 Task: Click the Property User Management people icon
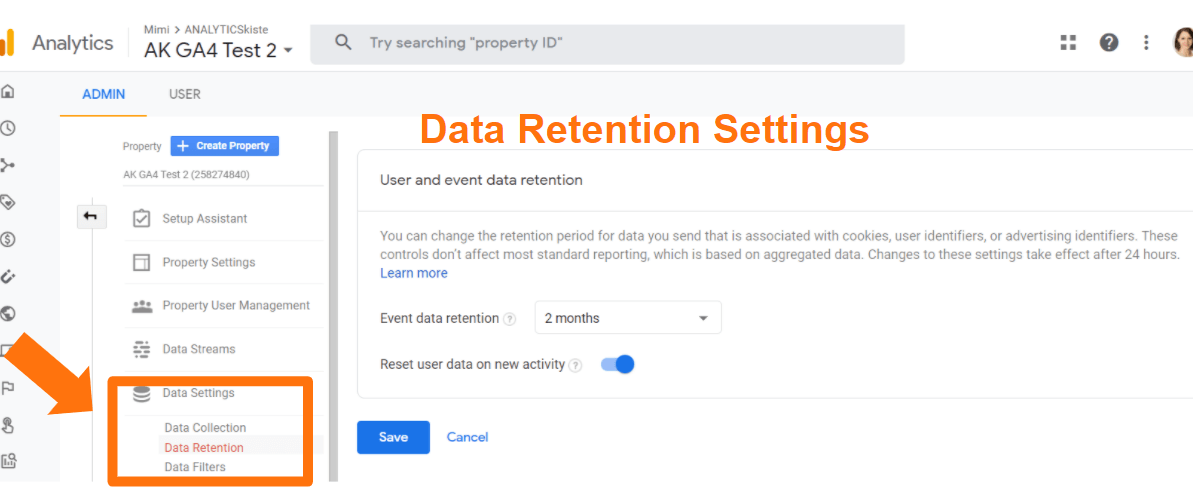tap(142, 305)
